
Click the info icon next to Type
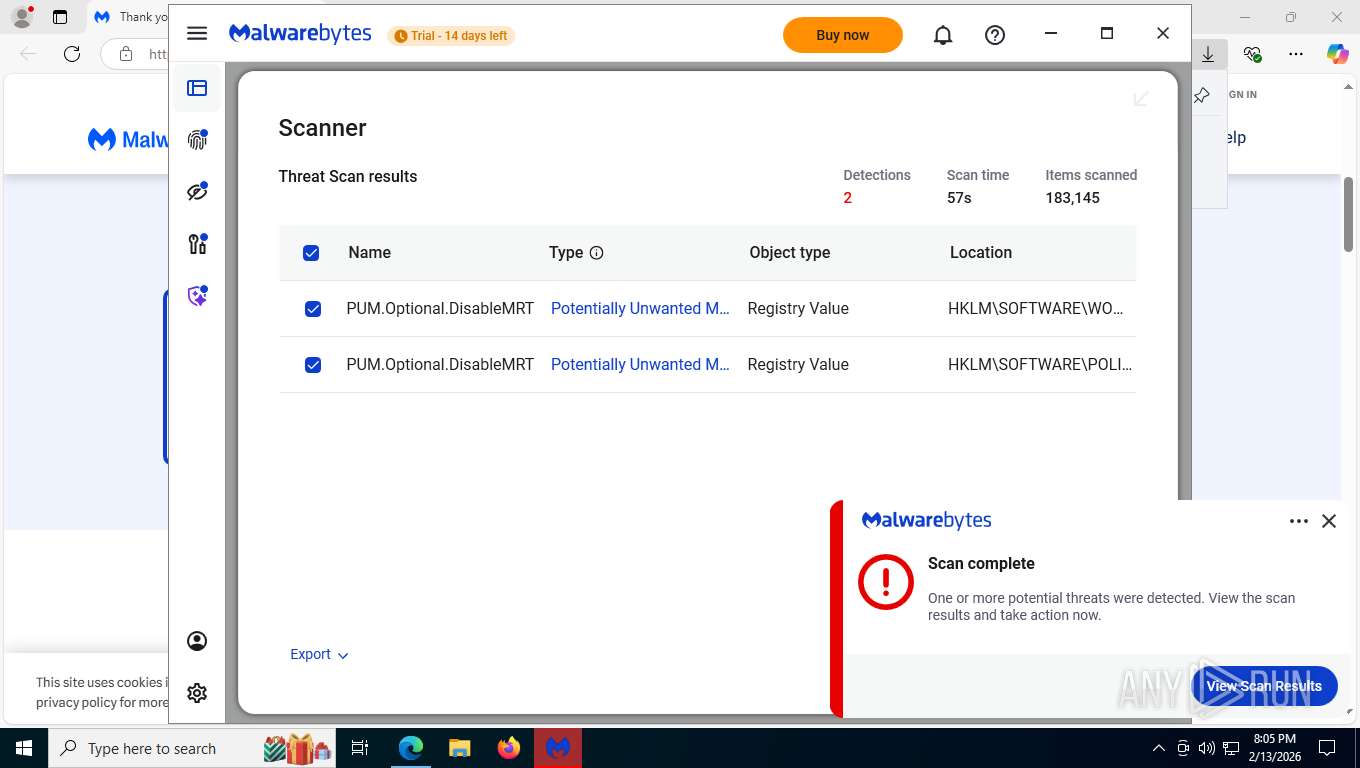pos(597,253)
